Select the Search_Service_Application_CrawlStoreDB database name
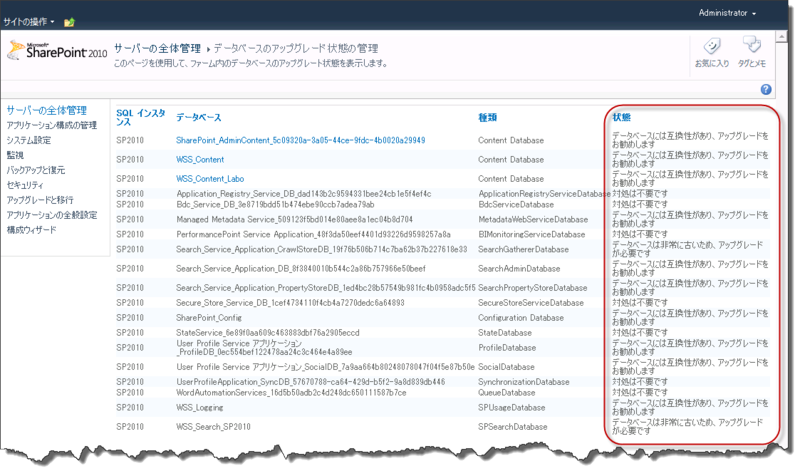The height and width of the screenshot is (476, 800). click(321, 249)
